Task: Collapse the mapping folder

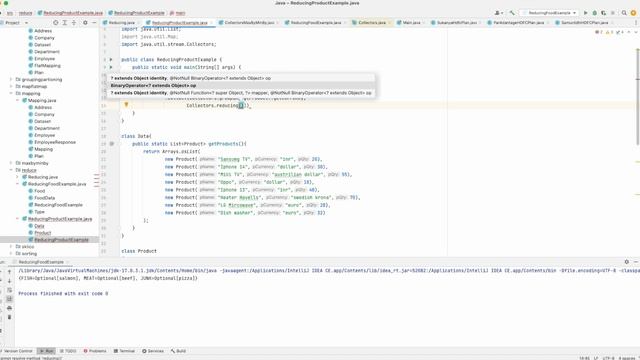Action: pyautogui.click(x=11, y=93)
